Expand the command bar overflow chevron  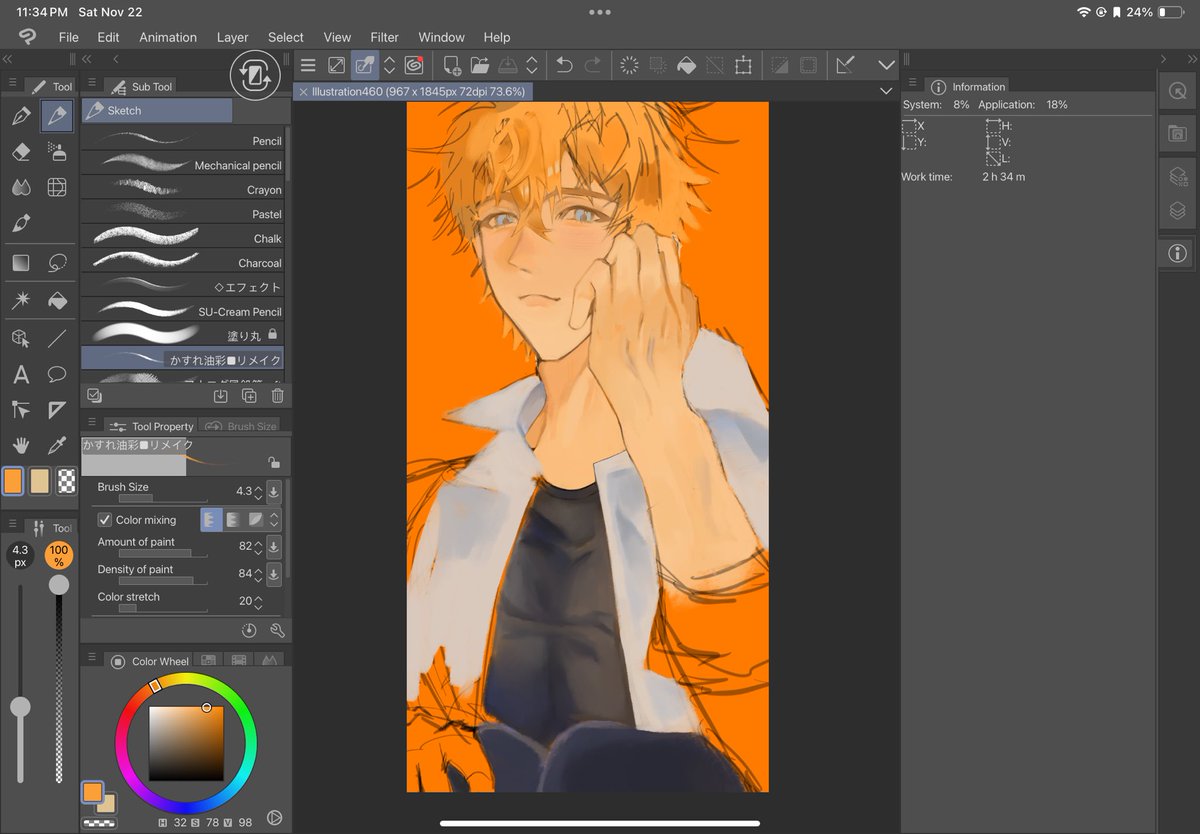coord(886,65)
